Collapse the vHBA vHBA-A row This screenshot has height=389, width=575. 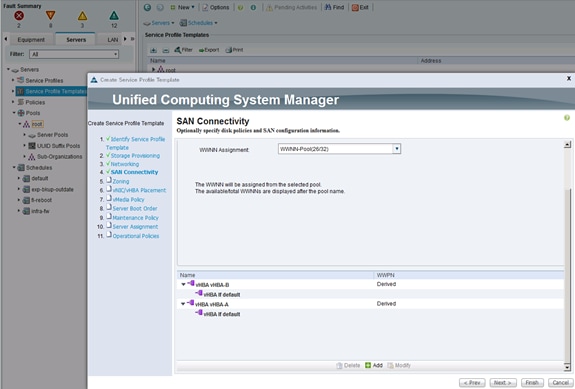coord(183,304)
